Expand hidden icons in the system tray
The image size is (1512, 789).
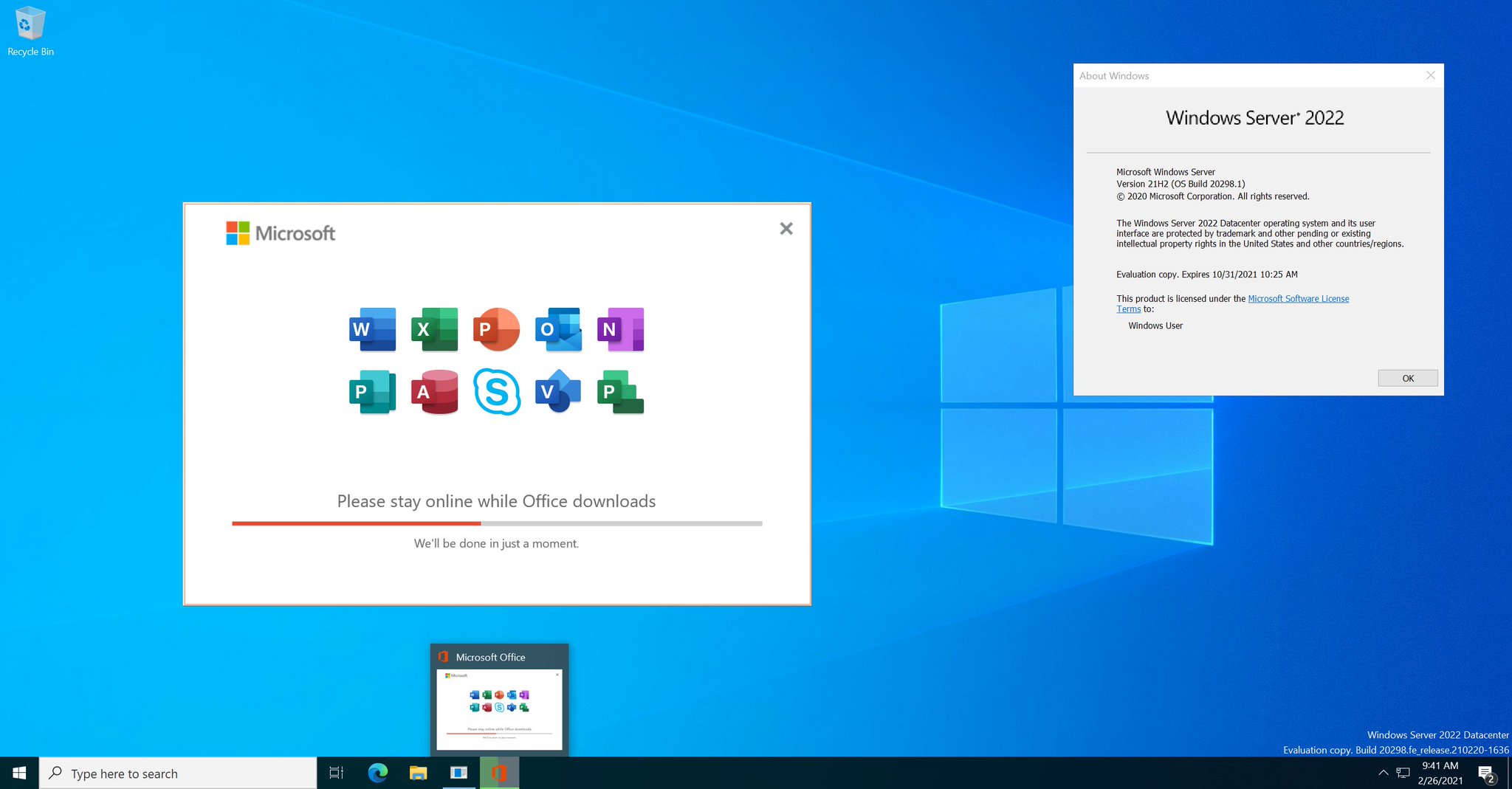click(x=1384, y=773)
